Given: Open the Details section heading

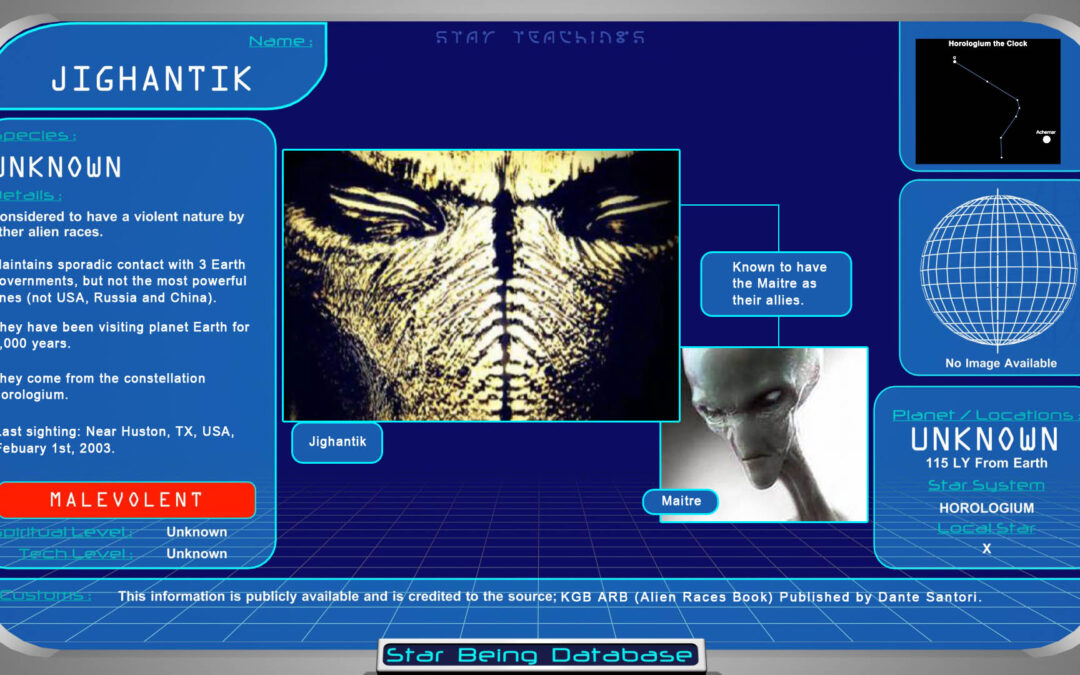Looking at the screenshot, I should pyautogui.click(x=32, y=195).
